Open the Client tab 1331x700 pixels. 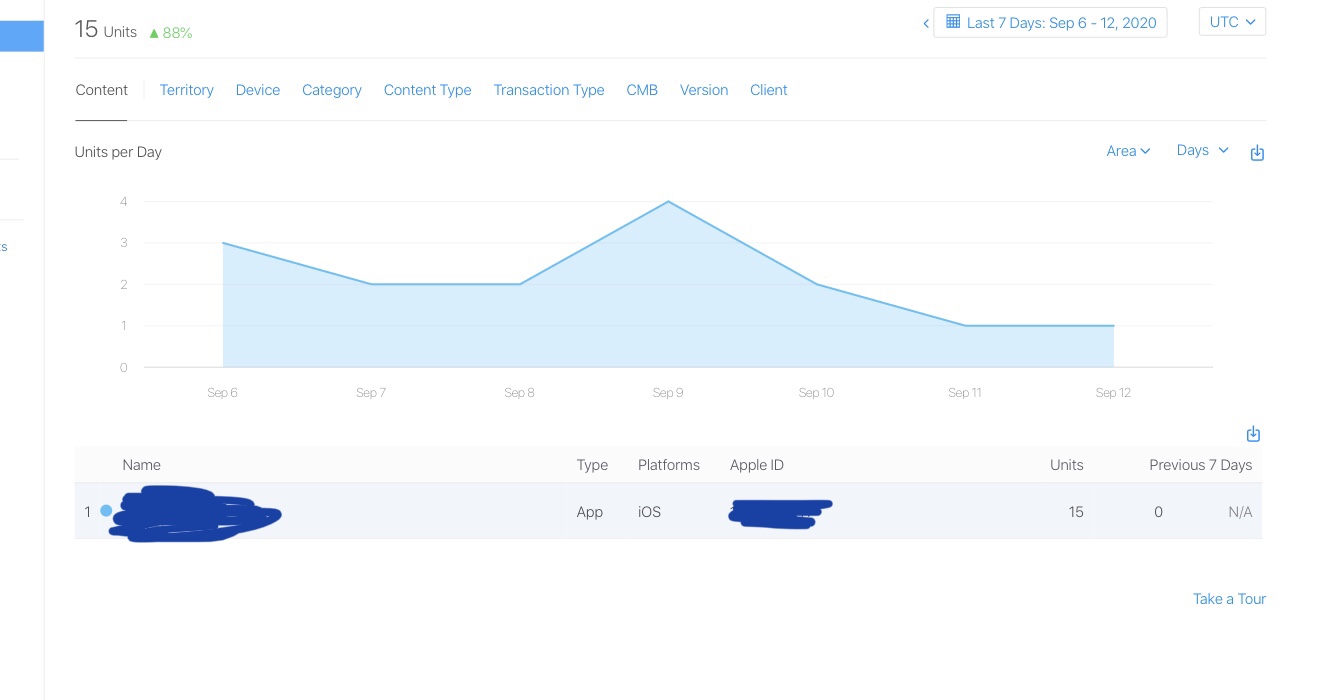[769, 90]
